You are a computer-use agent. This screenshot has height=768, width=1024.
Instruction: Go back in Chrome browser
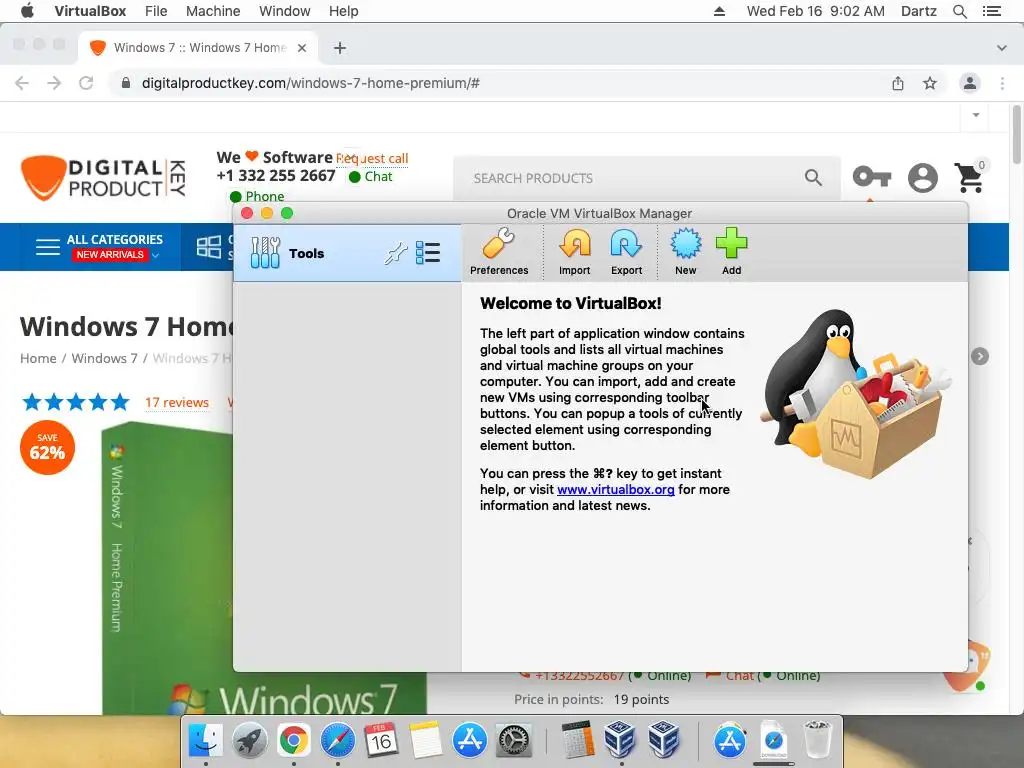click(x=22, y=83)
